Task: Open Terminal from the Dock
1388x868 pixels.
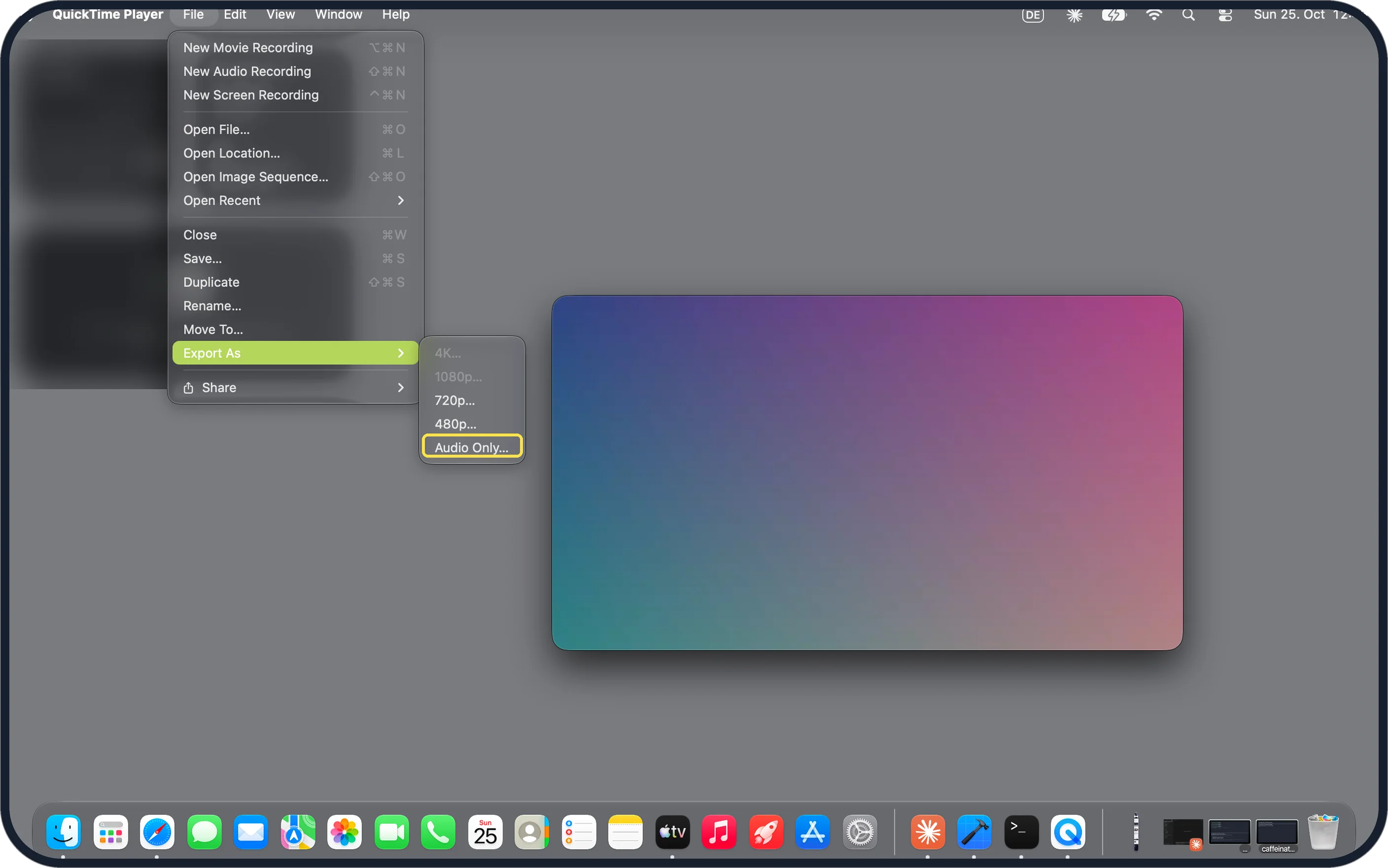Action: click(1021, 831)
